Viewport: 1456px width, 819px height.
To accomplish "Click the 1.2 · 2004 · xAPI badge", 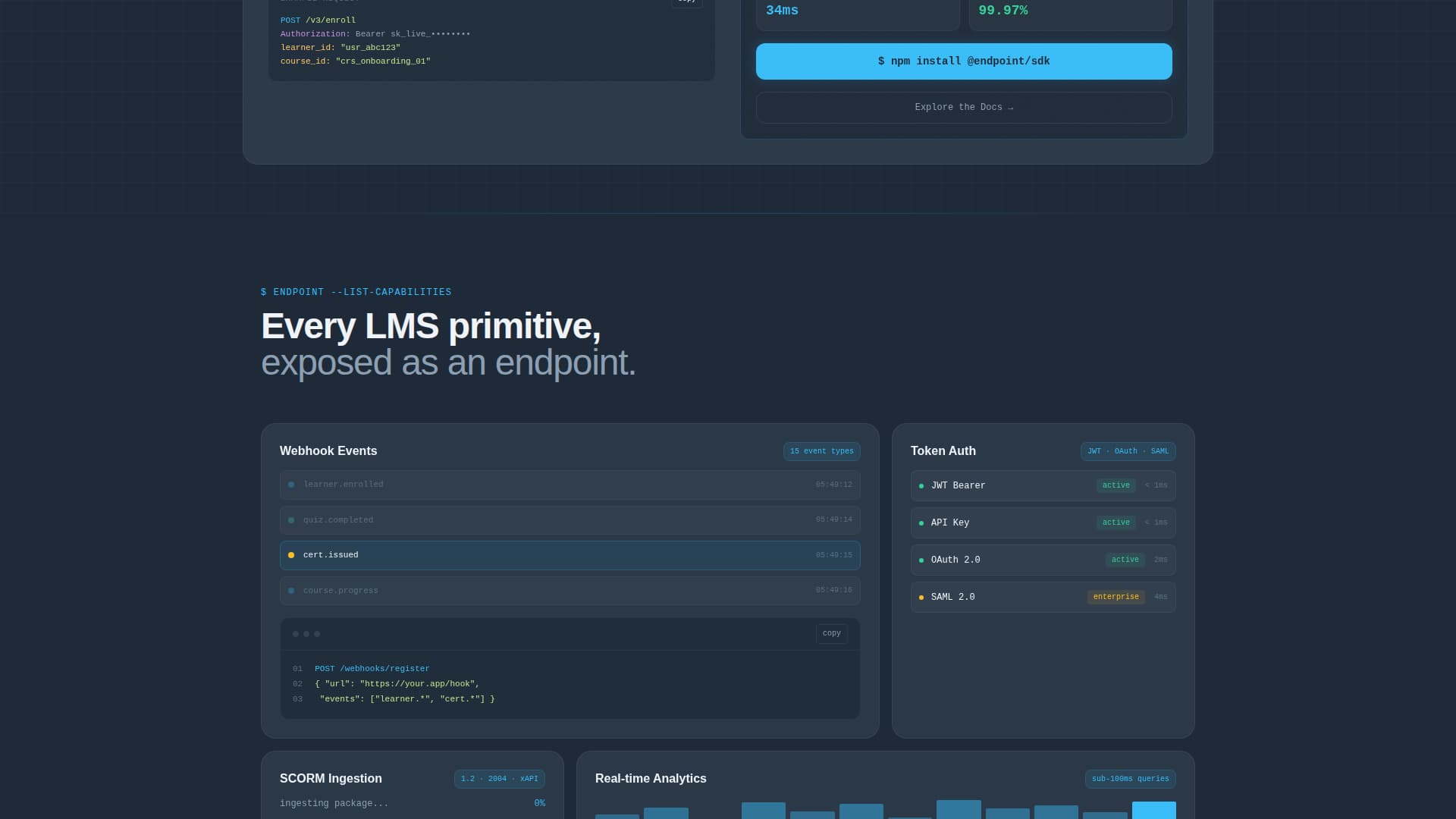I will coord(499,779).
